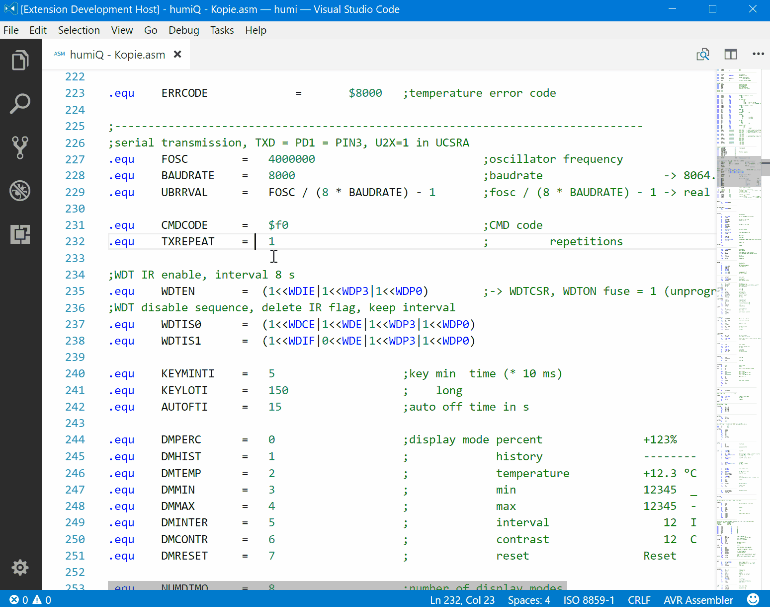Viewport: 770px width, 607px height.
Task: Click FOSC symbol on line 227
Action: pos(174,159)
